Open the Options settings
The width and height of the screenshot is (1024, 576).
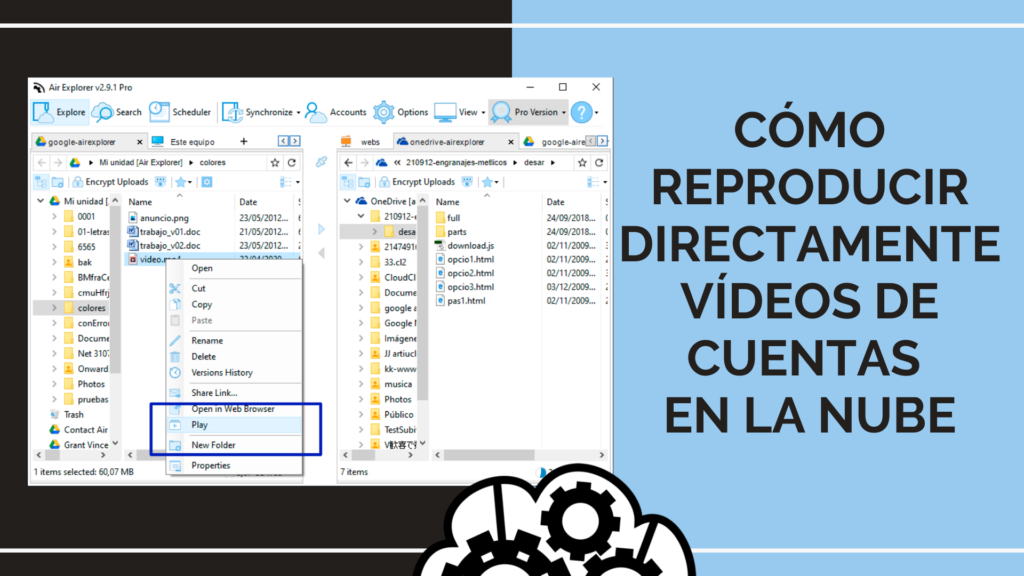tap(400, 112)
